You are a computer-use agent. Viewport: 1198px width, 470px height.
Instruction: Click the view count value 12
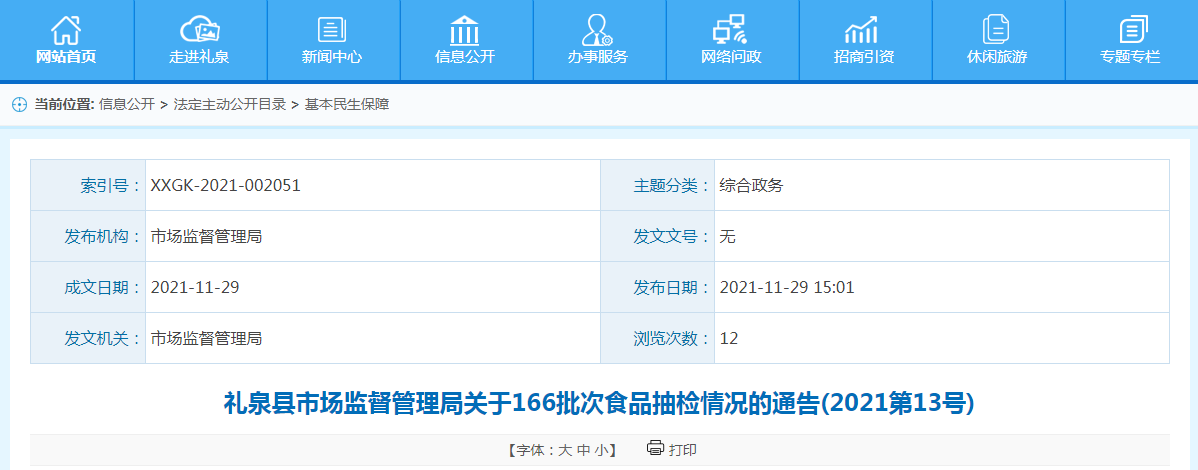[x=729, y=338]
